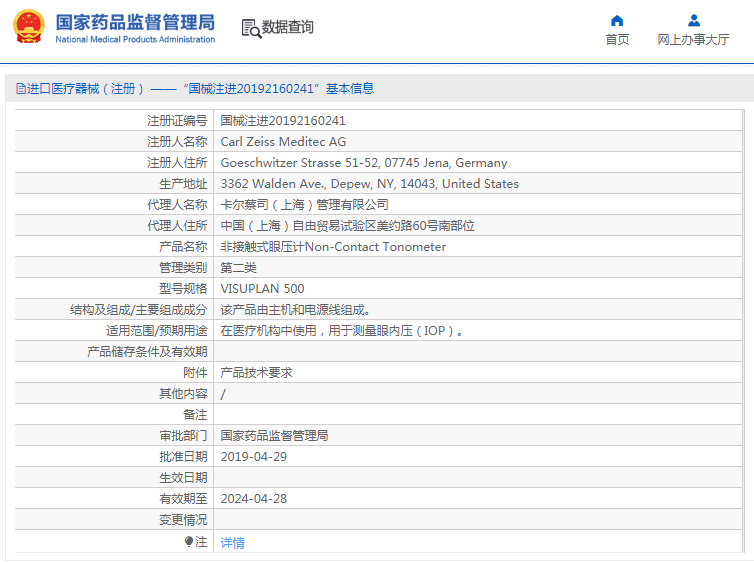The width and height of the screenshot is (754, 563).
Task: Select approval department 国家药品监督管理局 in table
Action: (x=274, y=436)
